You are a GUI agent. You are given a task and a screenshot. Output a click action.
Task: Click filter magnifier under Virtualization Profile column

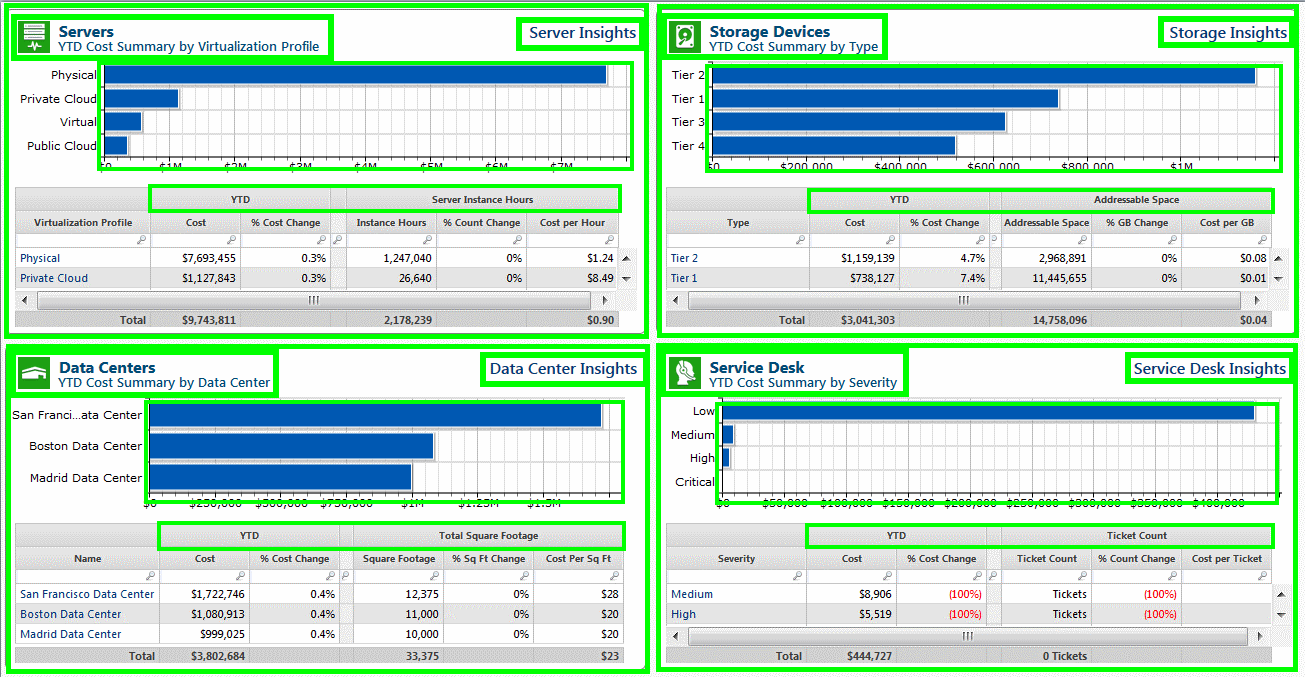[142, 240]
